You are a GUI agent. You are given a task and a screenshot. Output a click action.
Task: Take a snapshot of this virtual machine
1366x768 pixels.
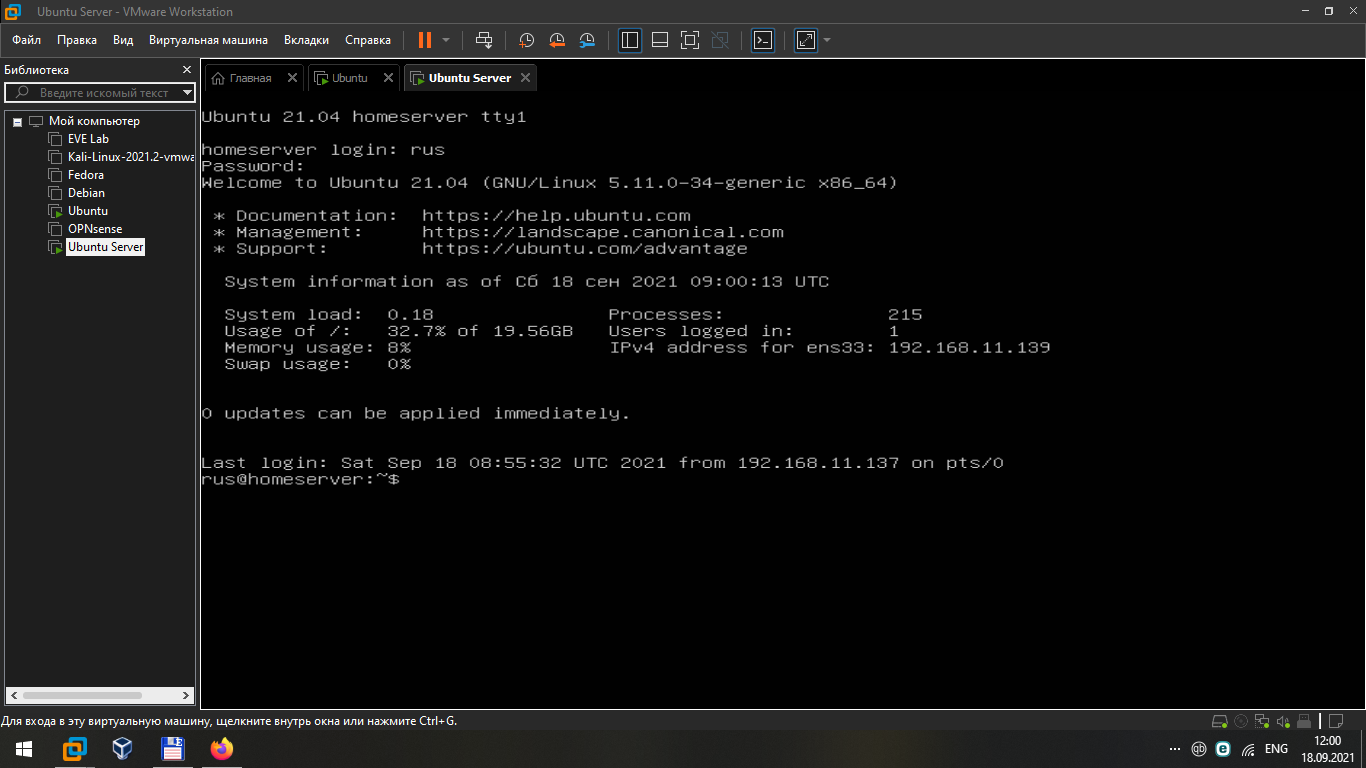coord(526,40)
